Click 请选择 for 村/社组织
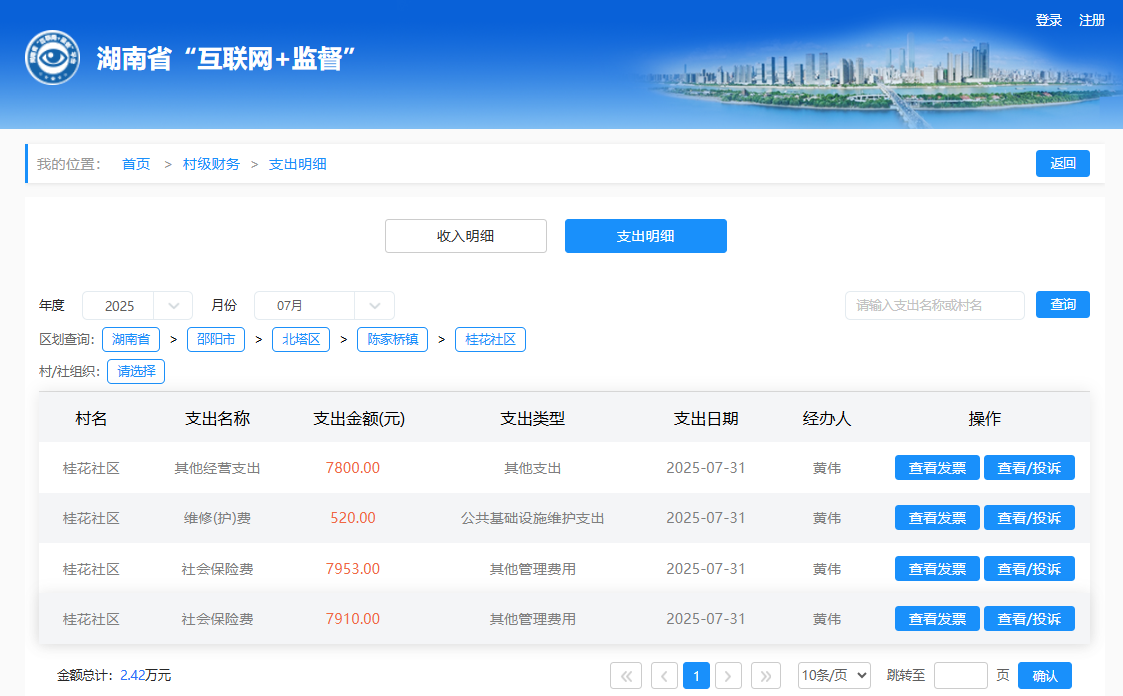The height and width of the screenshot is (696, 1123). tap(136, 371)
